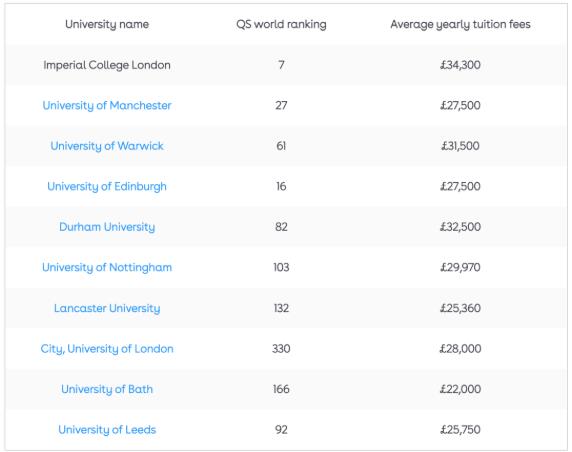
Task: Follow the University of Bath link
Action: click(x=107, y=389)
